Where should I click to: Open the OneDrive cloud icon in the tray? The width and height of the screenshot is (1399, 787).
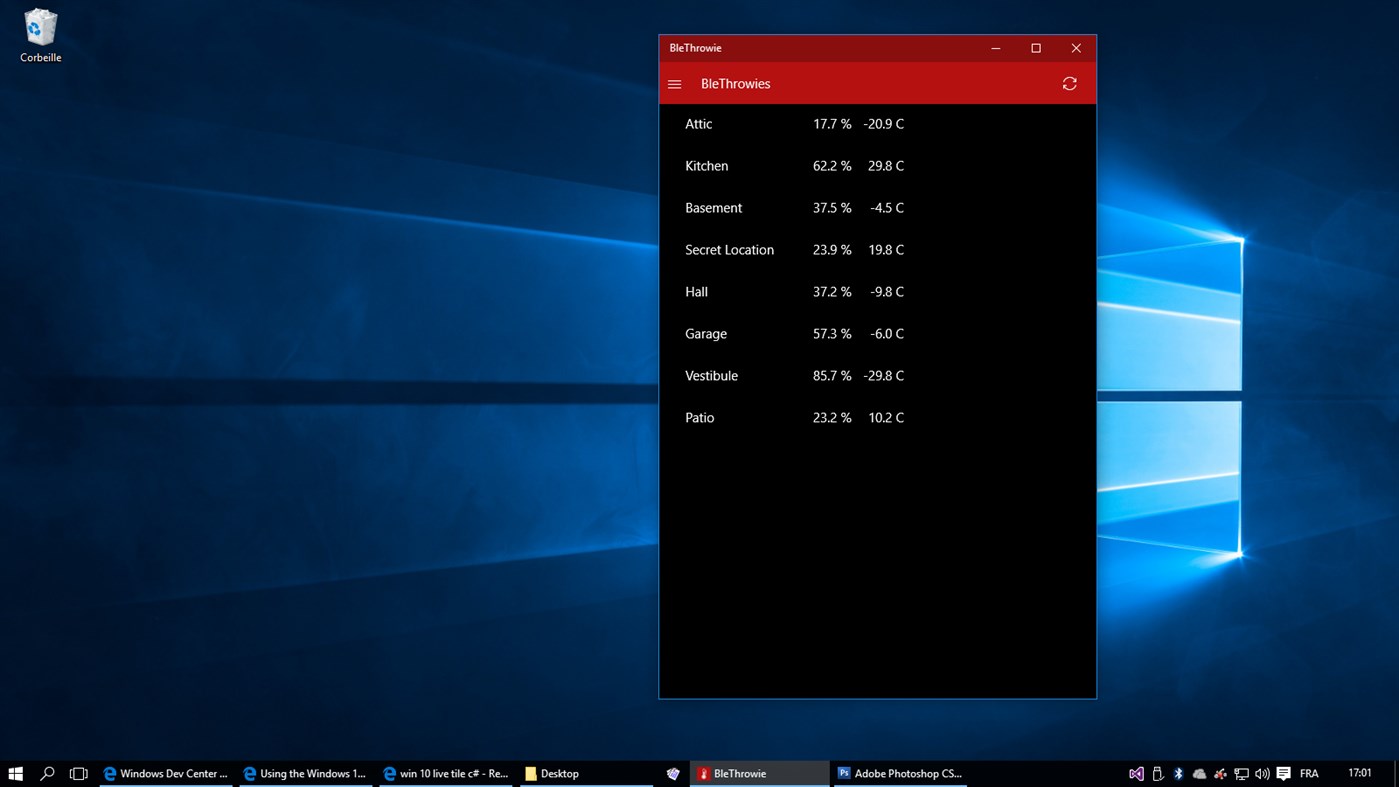pyautogui.click(x=1198, y=773)
